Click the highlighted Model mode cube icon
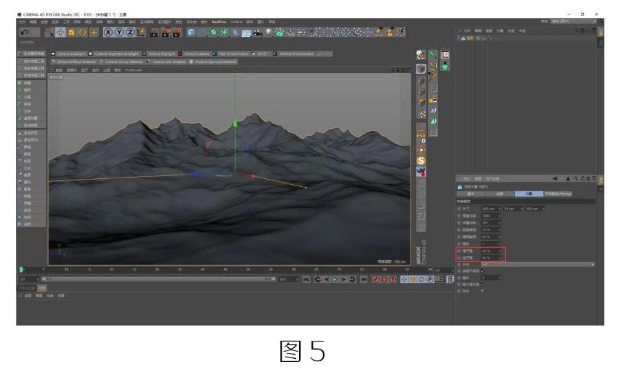 [x=421, y=69]
